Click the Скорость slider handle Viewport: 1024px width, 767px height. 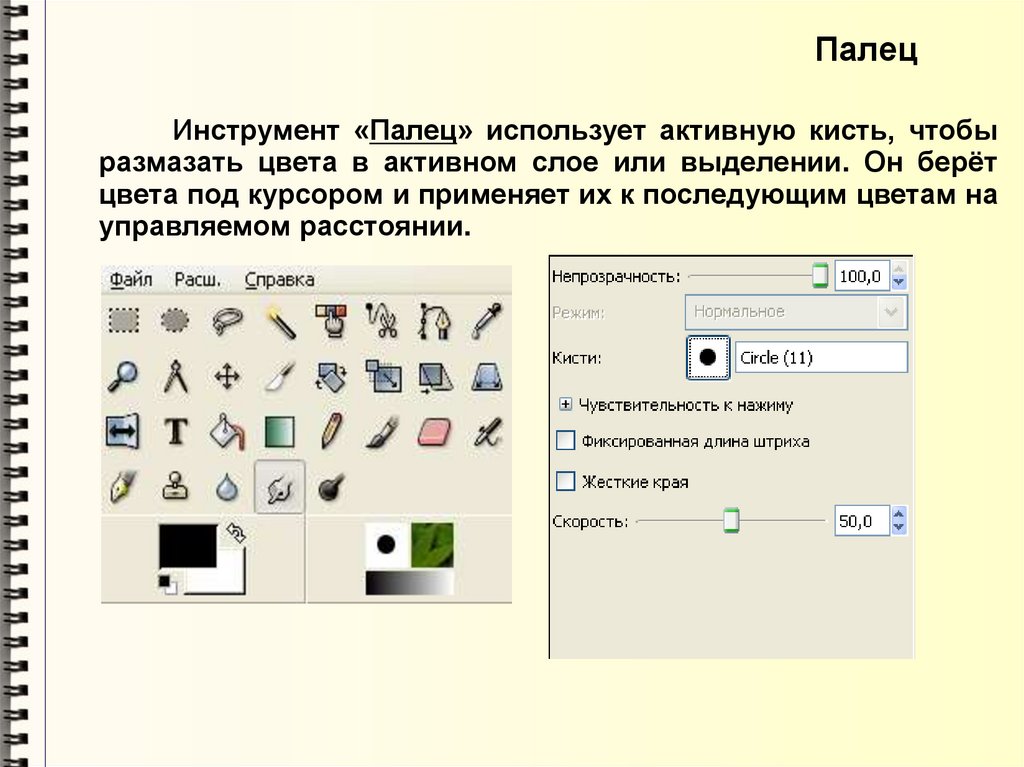pyautogui.click(x=731, y=521)
